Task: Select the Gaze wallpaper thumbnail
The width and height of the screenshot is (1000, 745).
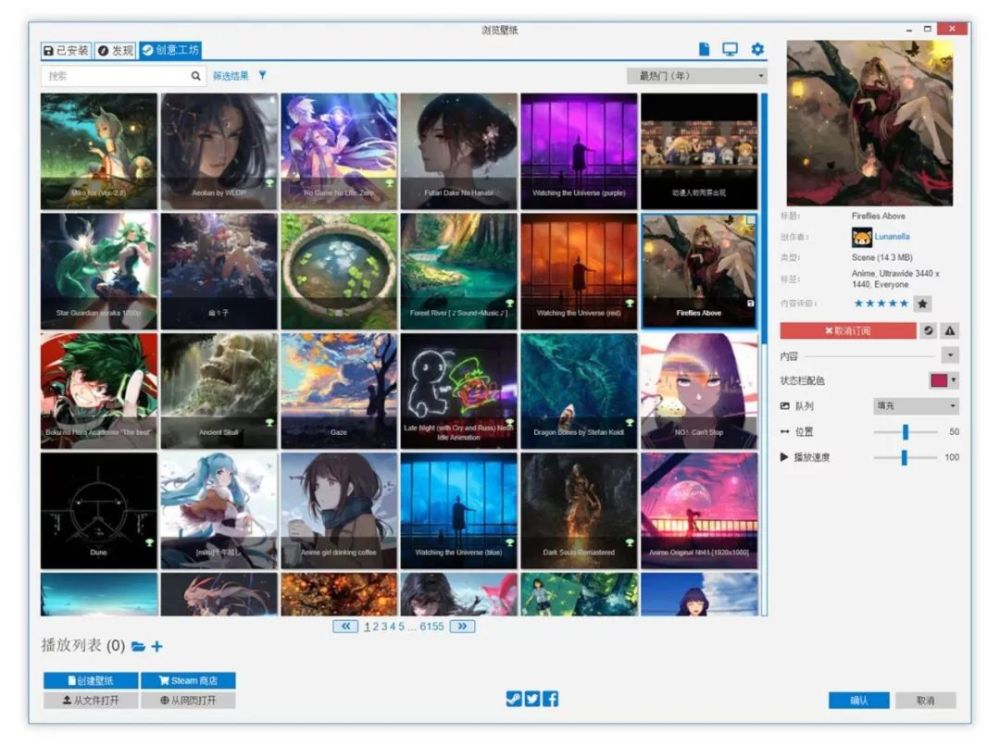Action: point(339,391)
